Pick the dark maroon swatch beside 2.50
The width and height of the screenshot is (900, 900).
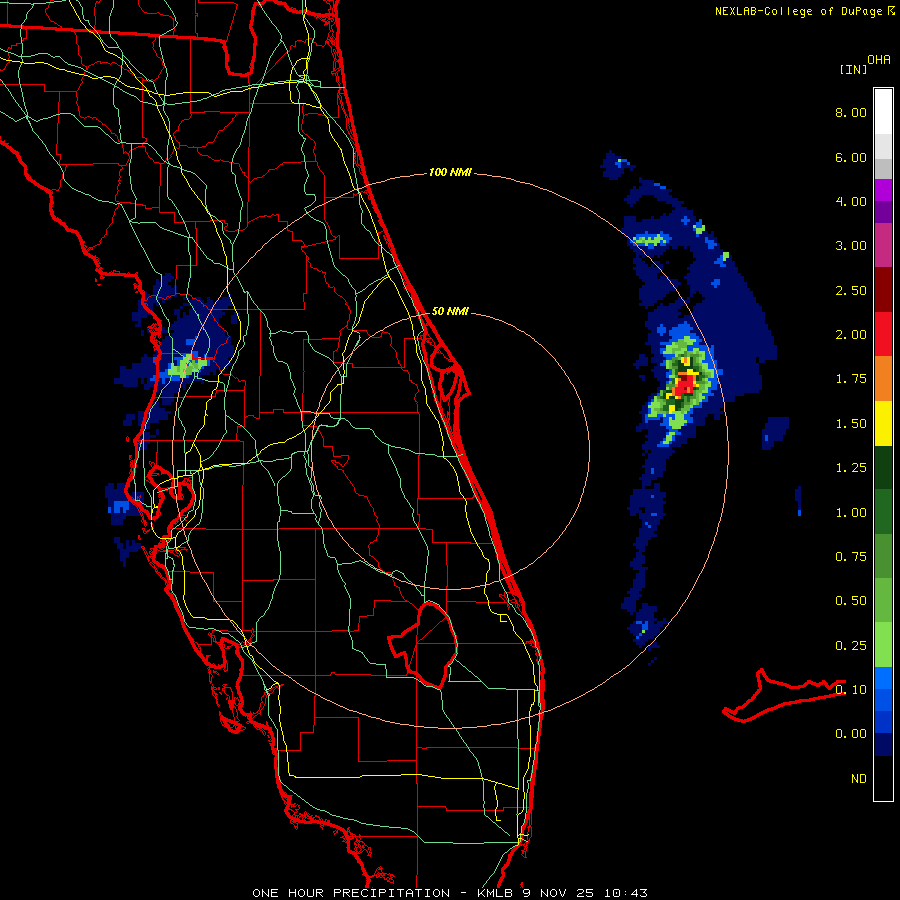click(883, 290)
